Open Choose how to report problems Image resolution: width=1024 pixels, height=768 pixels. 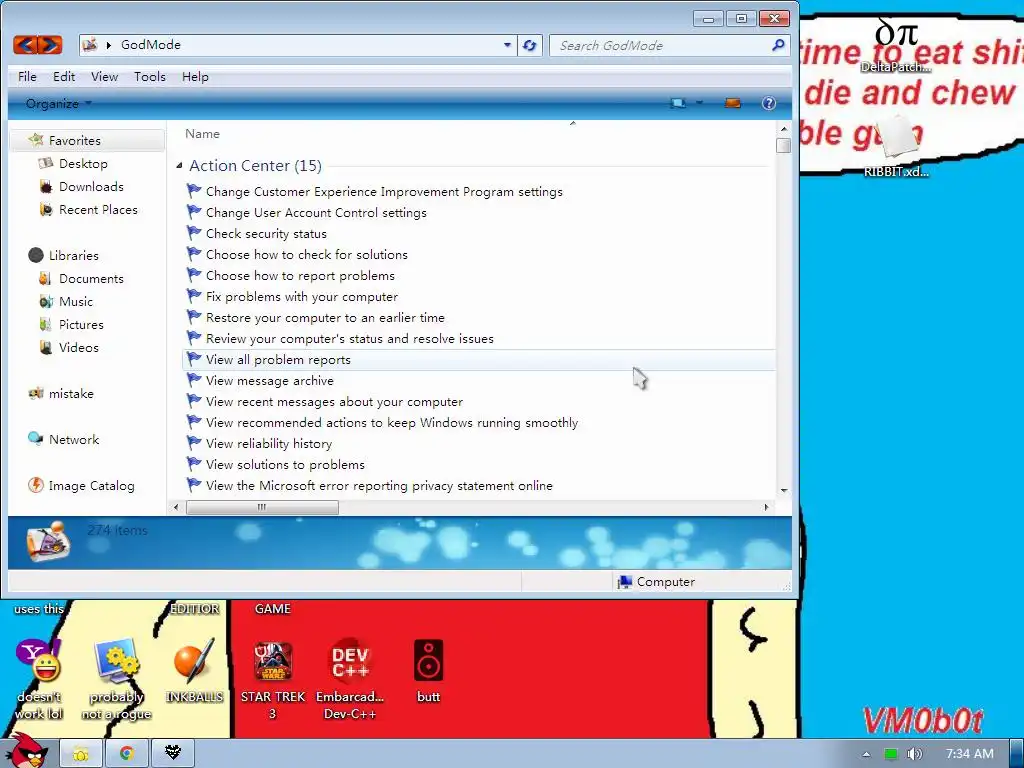tap(300, 275)
